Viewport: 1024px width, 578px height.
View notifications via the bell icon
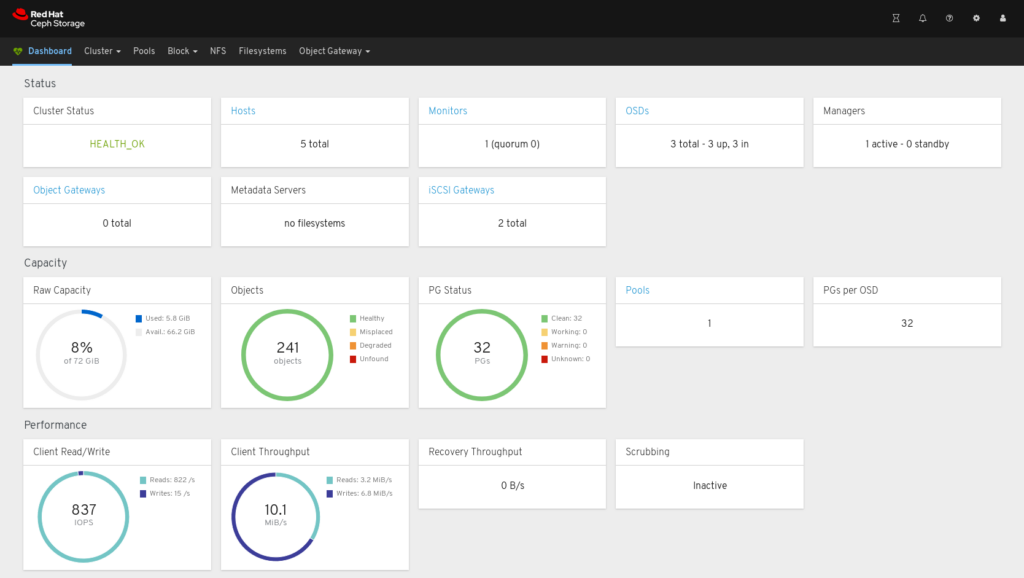point(922,17)
